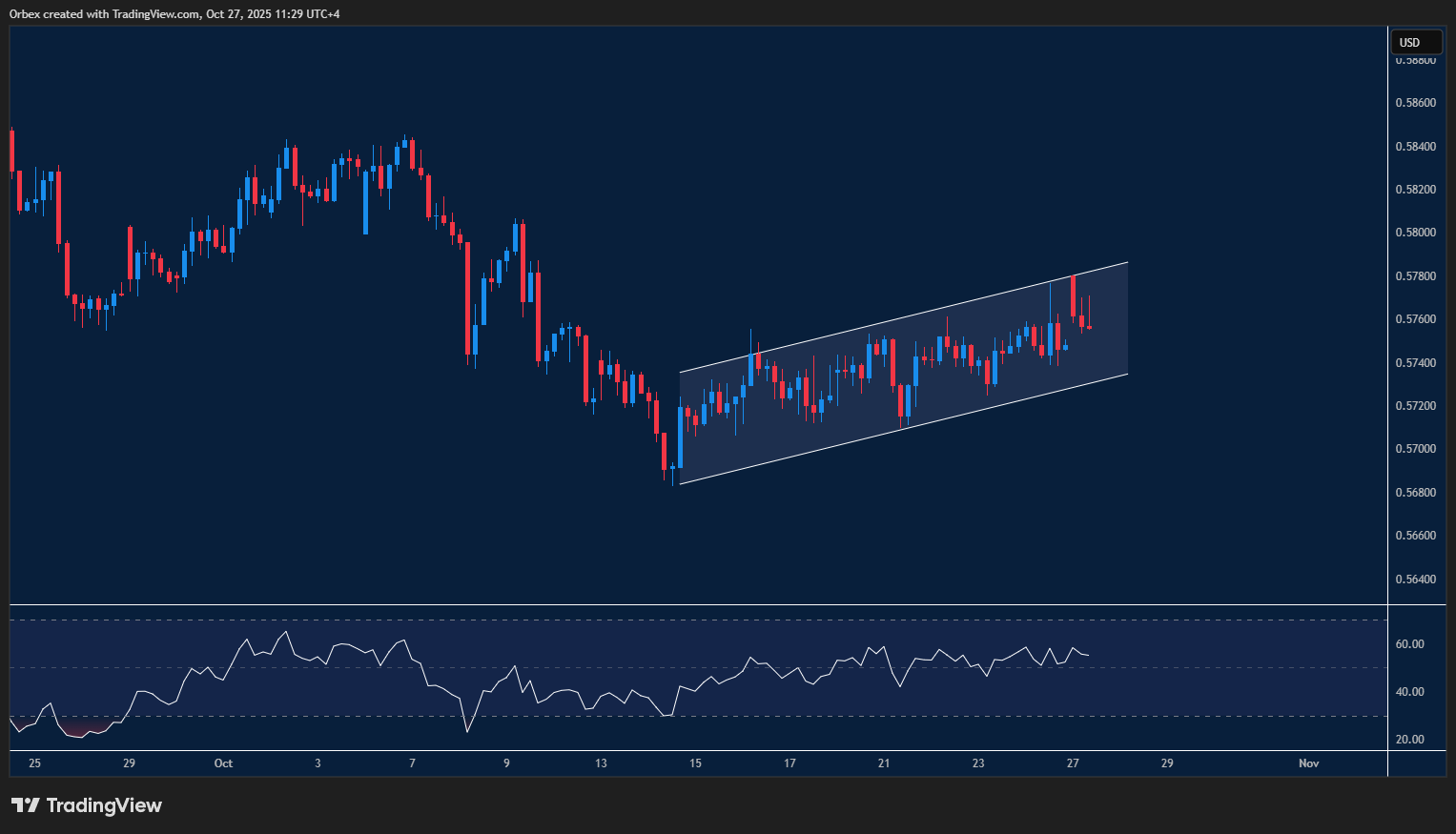Click the Nov label on the time axis
This screenshot has height=834, width=1456.
(1308, 763)
